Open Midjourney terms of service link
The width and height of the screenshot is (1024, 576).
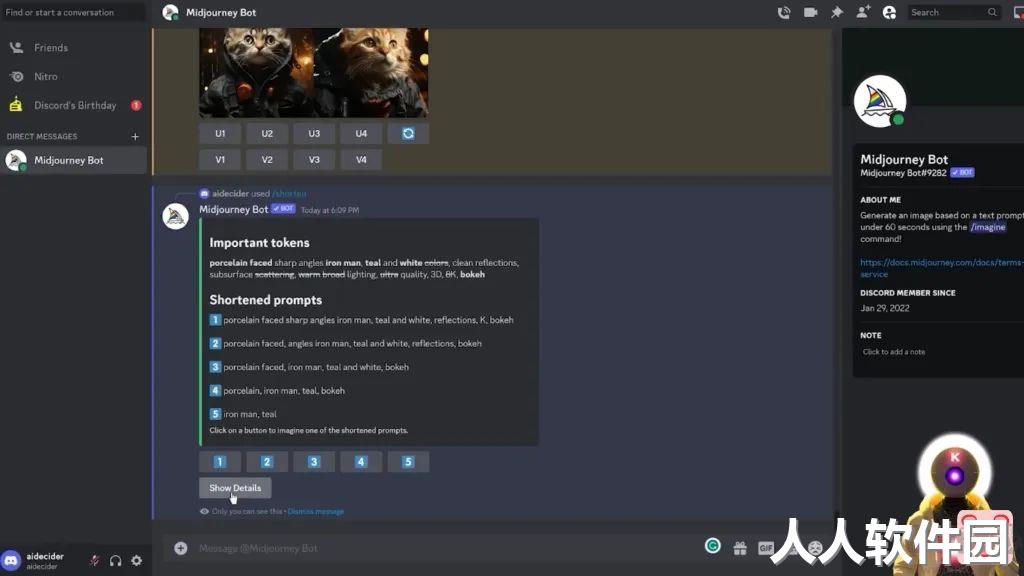coord(942,268)
